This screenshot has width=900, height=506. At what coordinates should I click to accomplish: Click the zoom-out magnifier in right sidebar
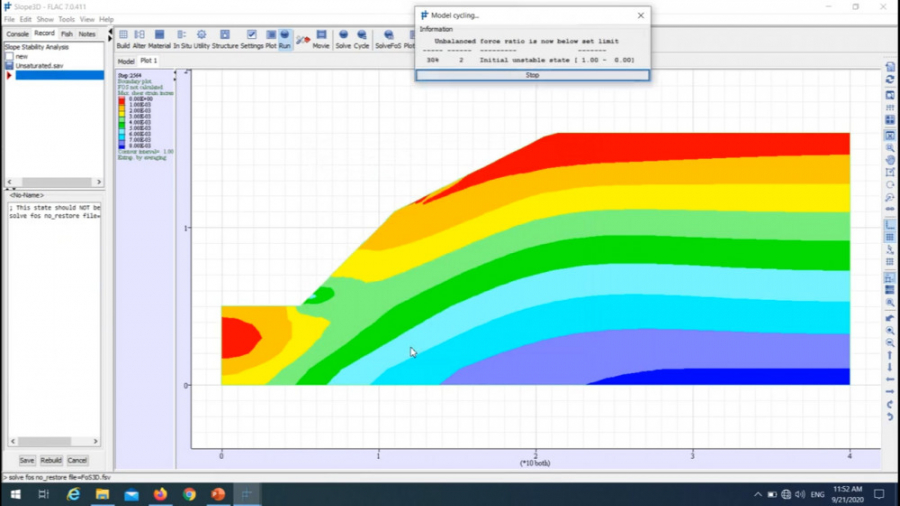tap(890, 343)
